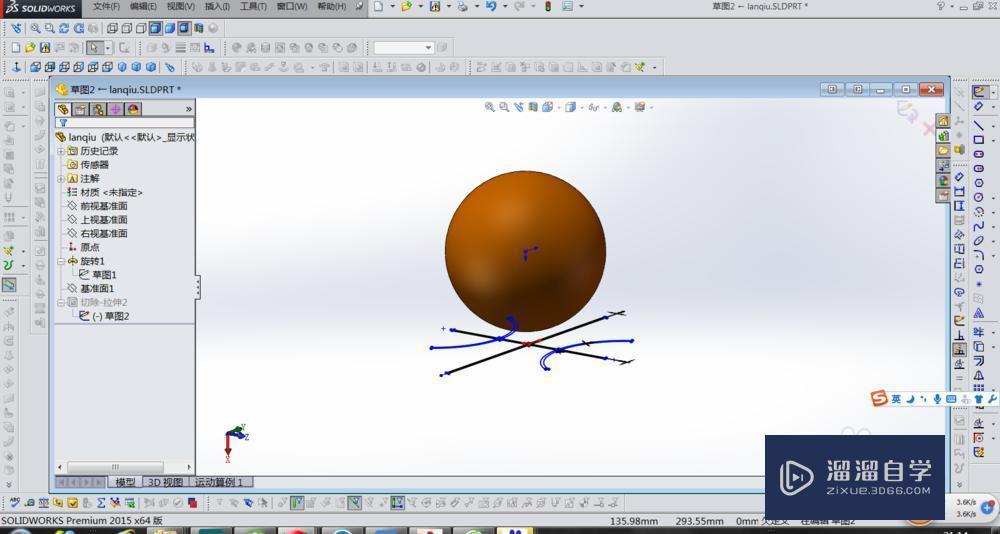The image size is (1000, 534).
Task: Click the Print icon in title bar
Action: (462, 6)
